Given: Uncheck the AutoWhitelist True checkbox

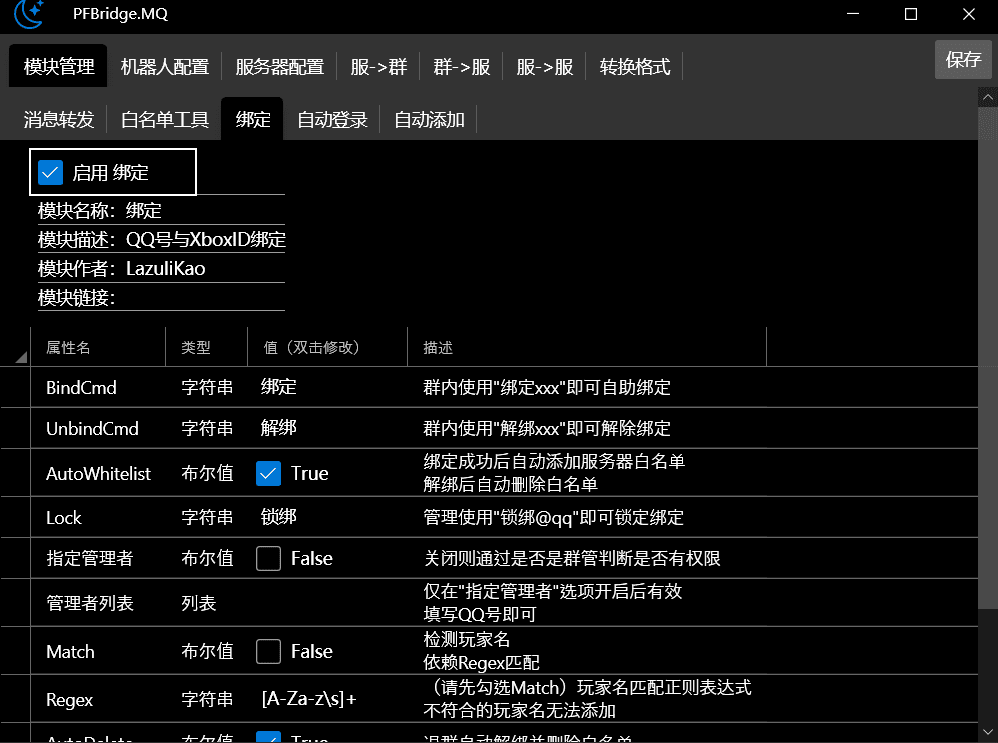Looking at the screenshot, I should [x=269, y=474].
